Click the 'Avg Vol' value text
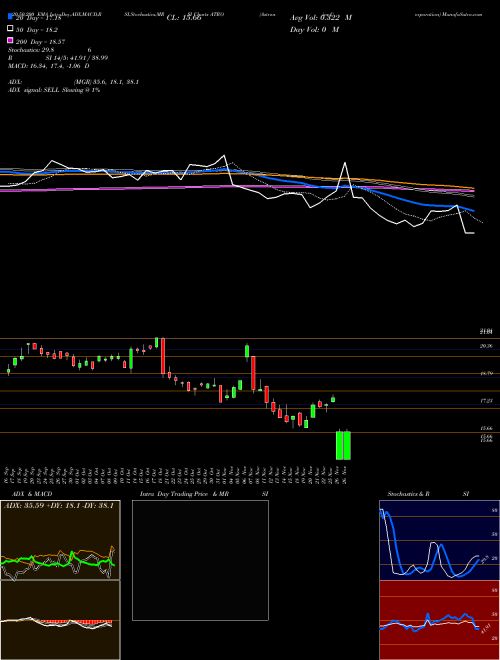Screen dimensions: 500x660 [x=321, y=18]
